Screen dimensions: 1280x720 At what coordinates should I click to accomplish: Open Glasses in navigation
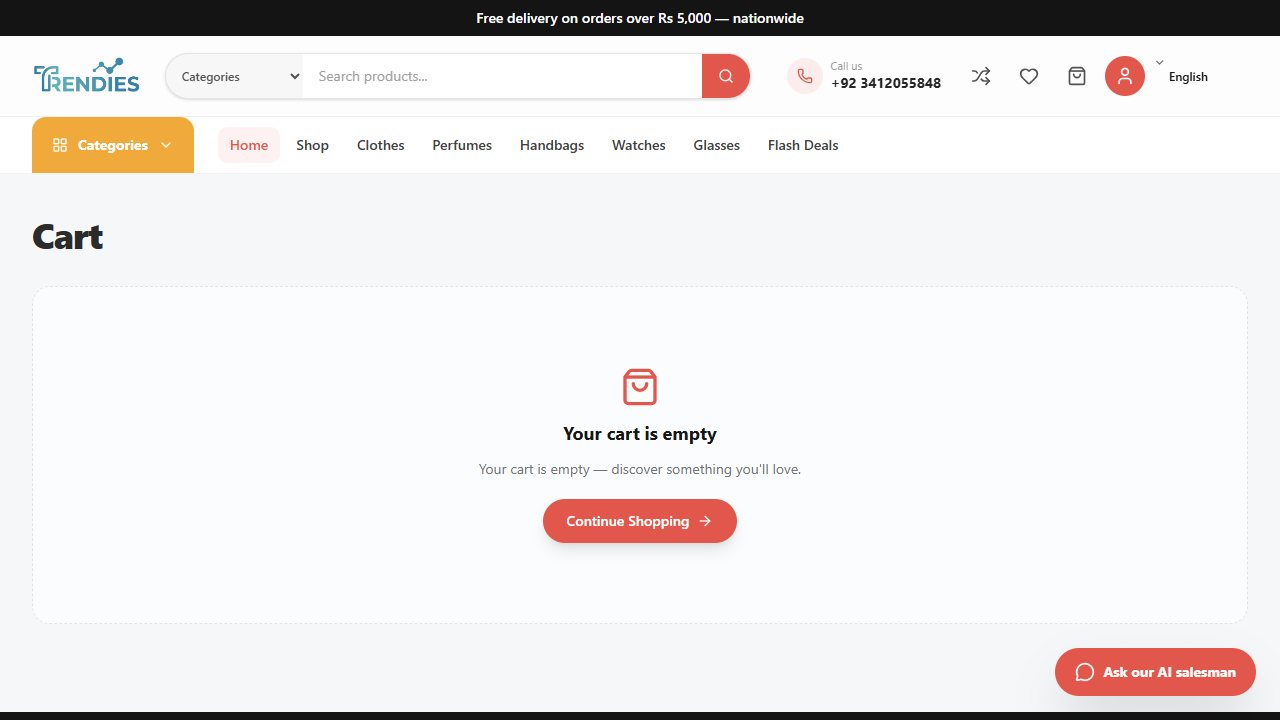pos(717,145)
